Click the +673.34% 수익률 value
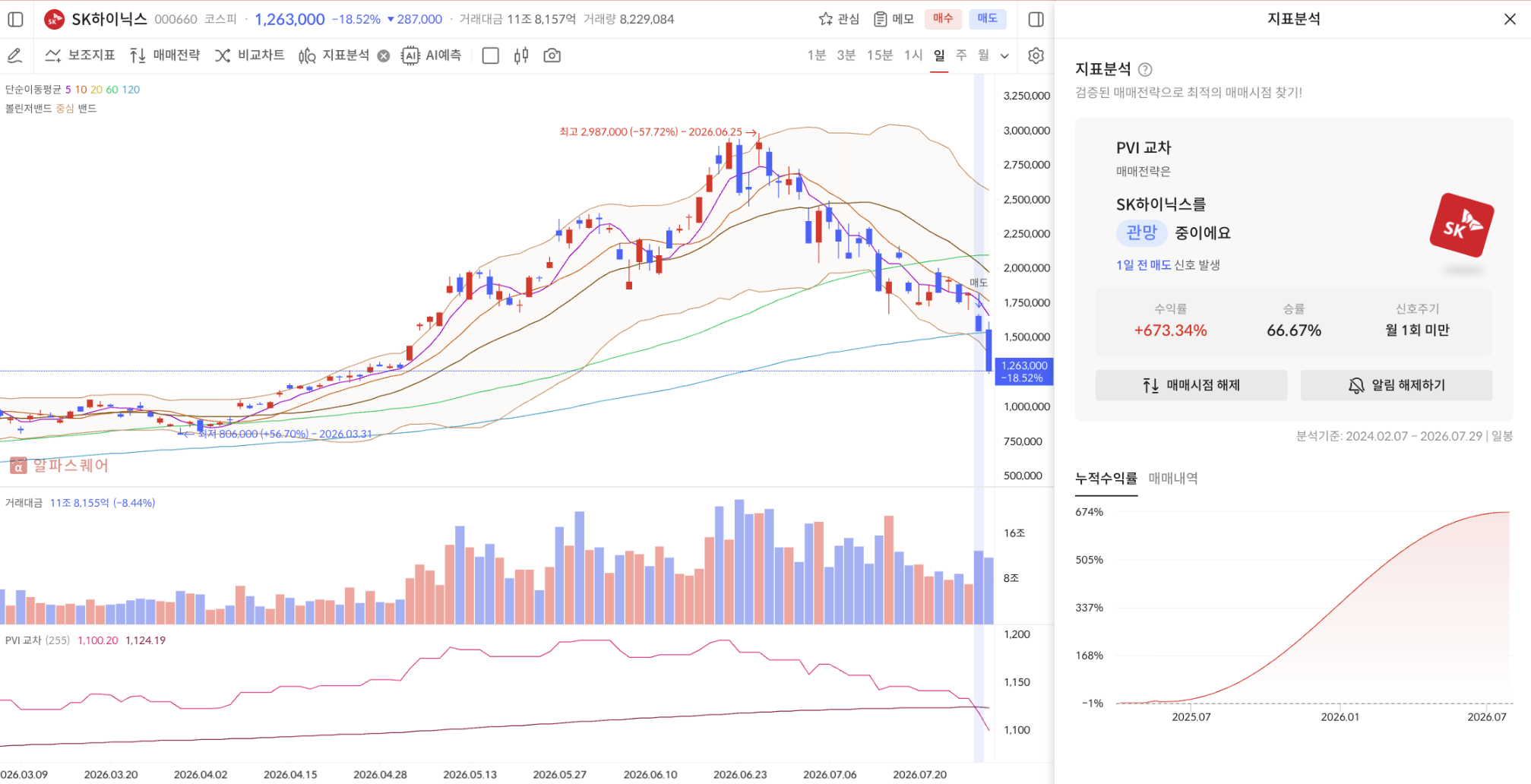This screenshot has width=1531, height=784. (x=1170, y=330)
